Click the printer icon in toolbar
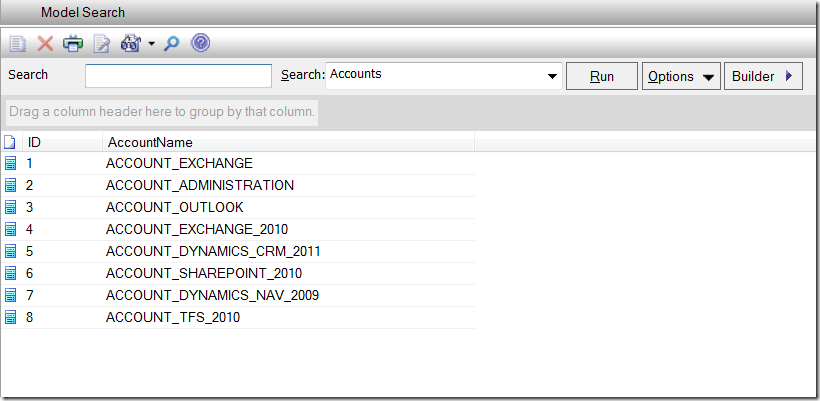 [73, 43]
